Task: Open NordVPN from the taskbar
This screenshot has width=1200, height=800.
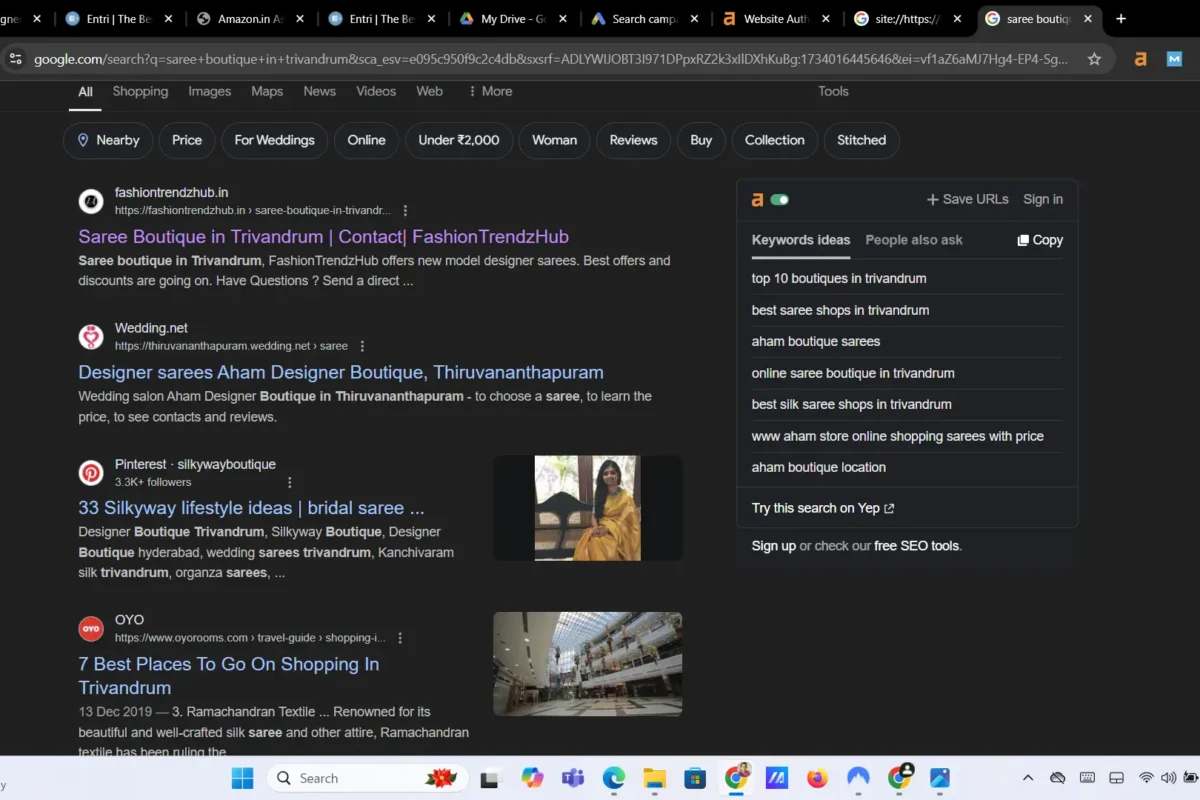Action: (858, 778)
